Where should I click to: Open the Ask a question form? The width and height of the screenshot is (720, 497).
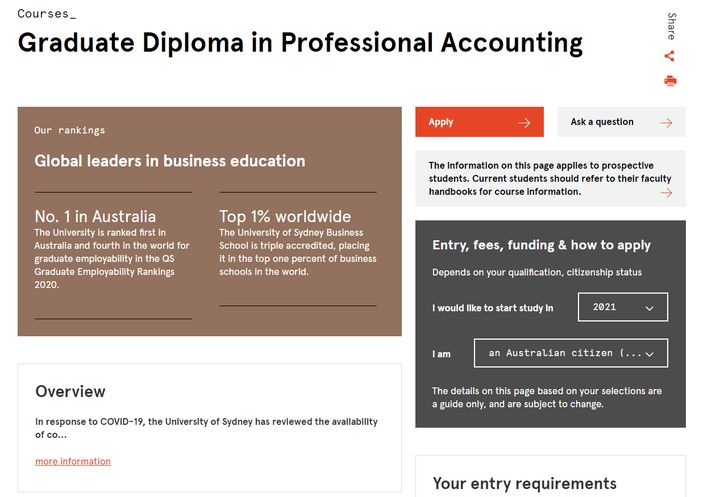pos(621,122)
